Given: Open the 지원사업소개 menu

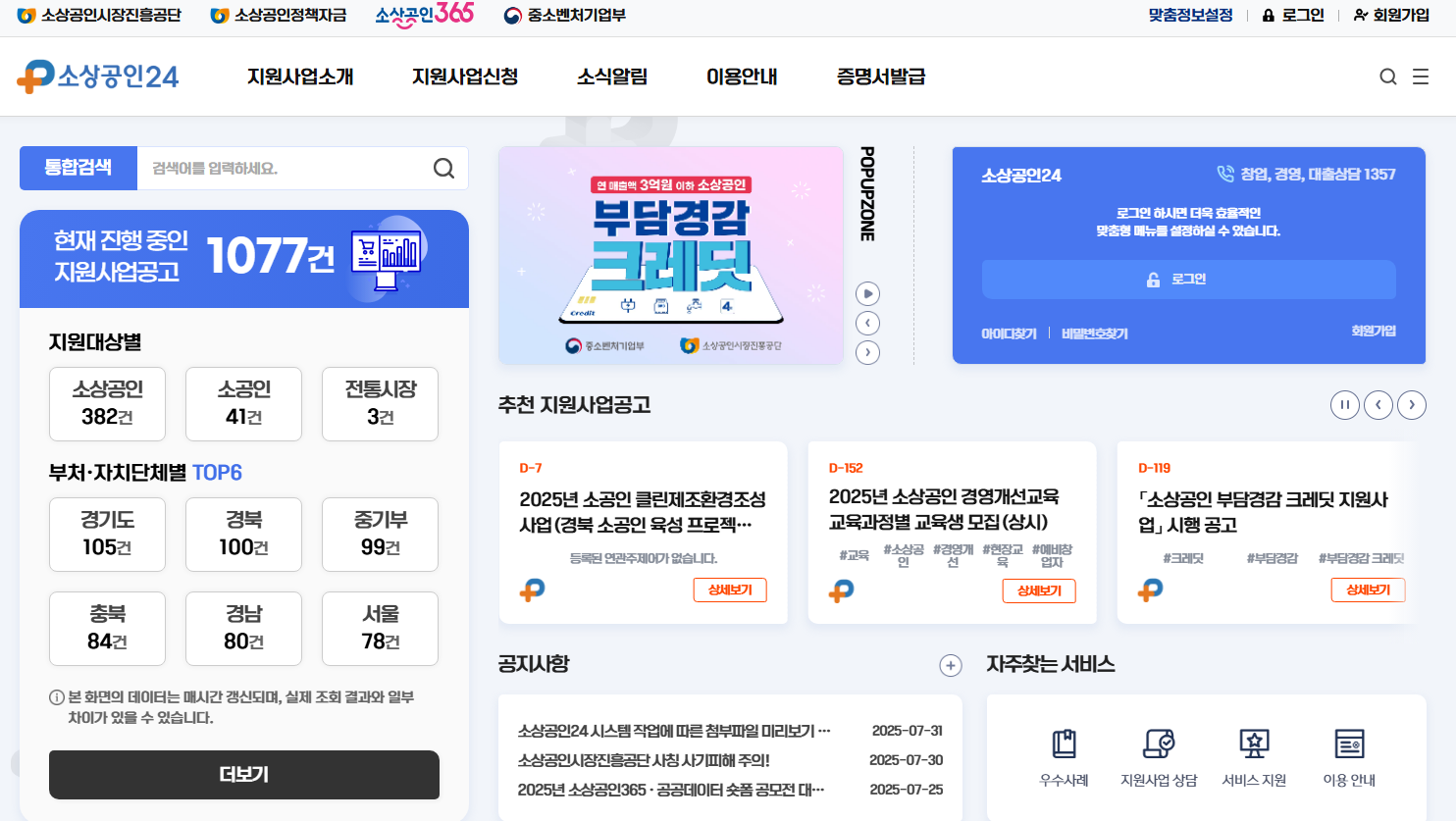Looking at the screenshot, I should pyautogui.click(x=300, y=77).
